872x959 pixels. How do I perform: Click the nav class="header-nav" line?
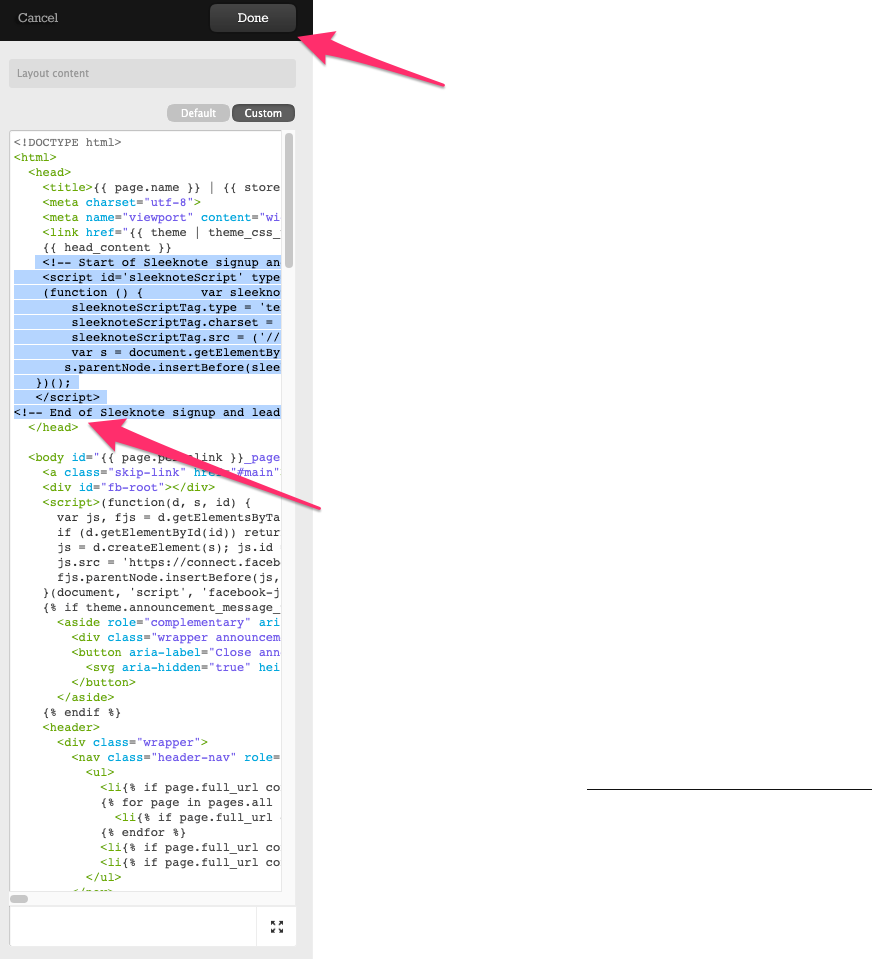(176, 757)
